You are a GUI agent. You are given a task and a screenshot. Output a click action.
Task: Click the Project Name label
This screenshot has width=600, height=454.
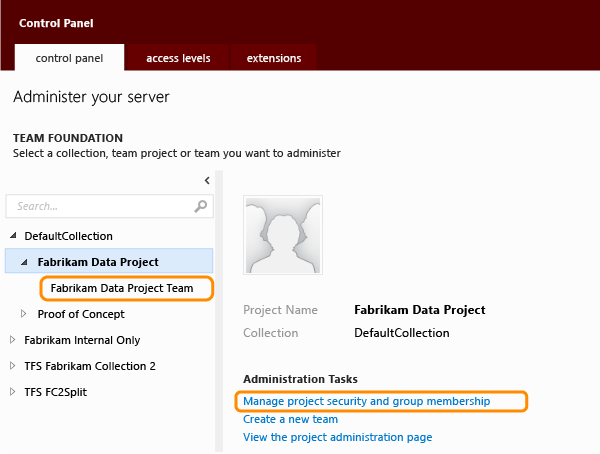[x=280, y=310]
